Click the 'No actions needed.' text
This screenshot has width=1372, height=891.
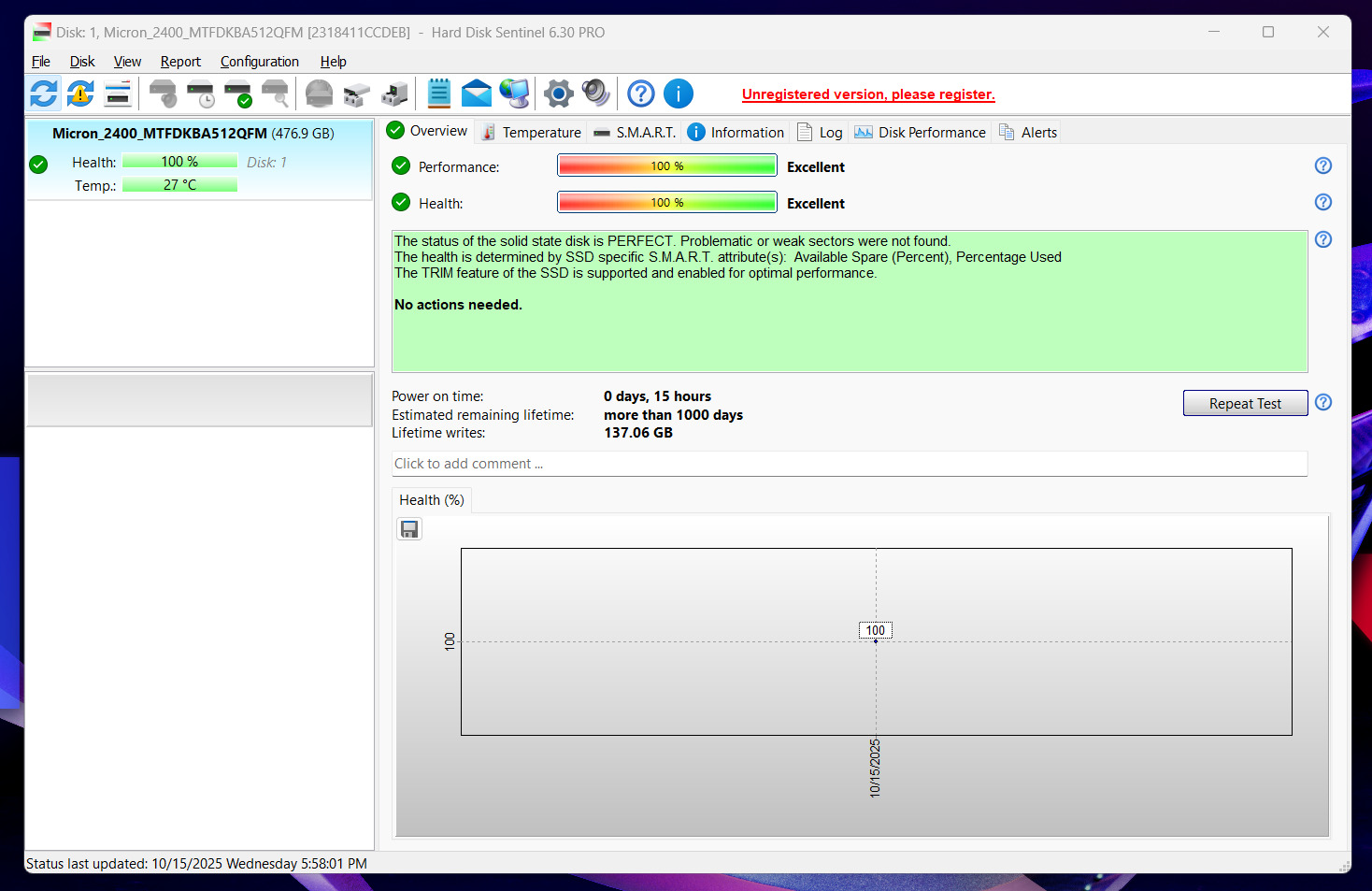pyautogui.click(x=458, y=305)
